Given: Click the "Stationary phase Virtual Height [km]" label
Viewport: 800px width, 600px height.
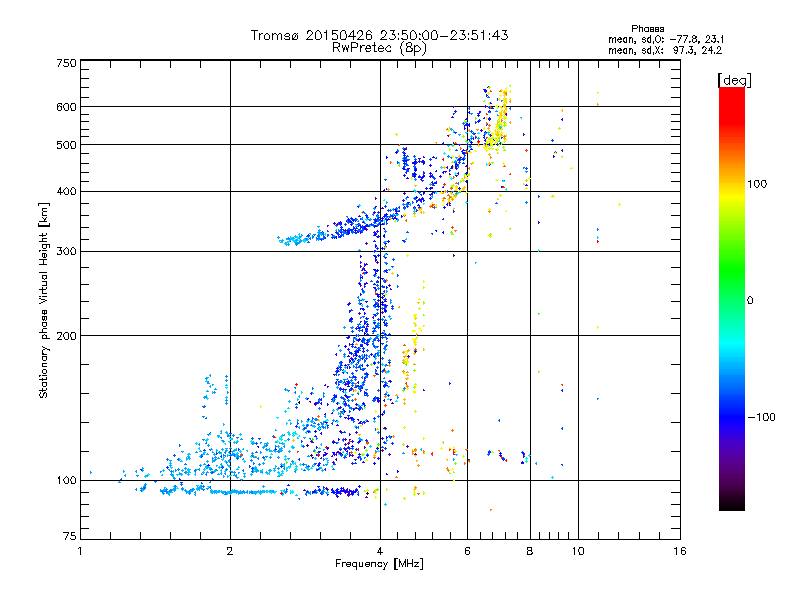Looking at the screenshot, I should point(43,301).
